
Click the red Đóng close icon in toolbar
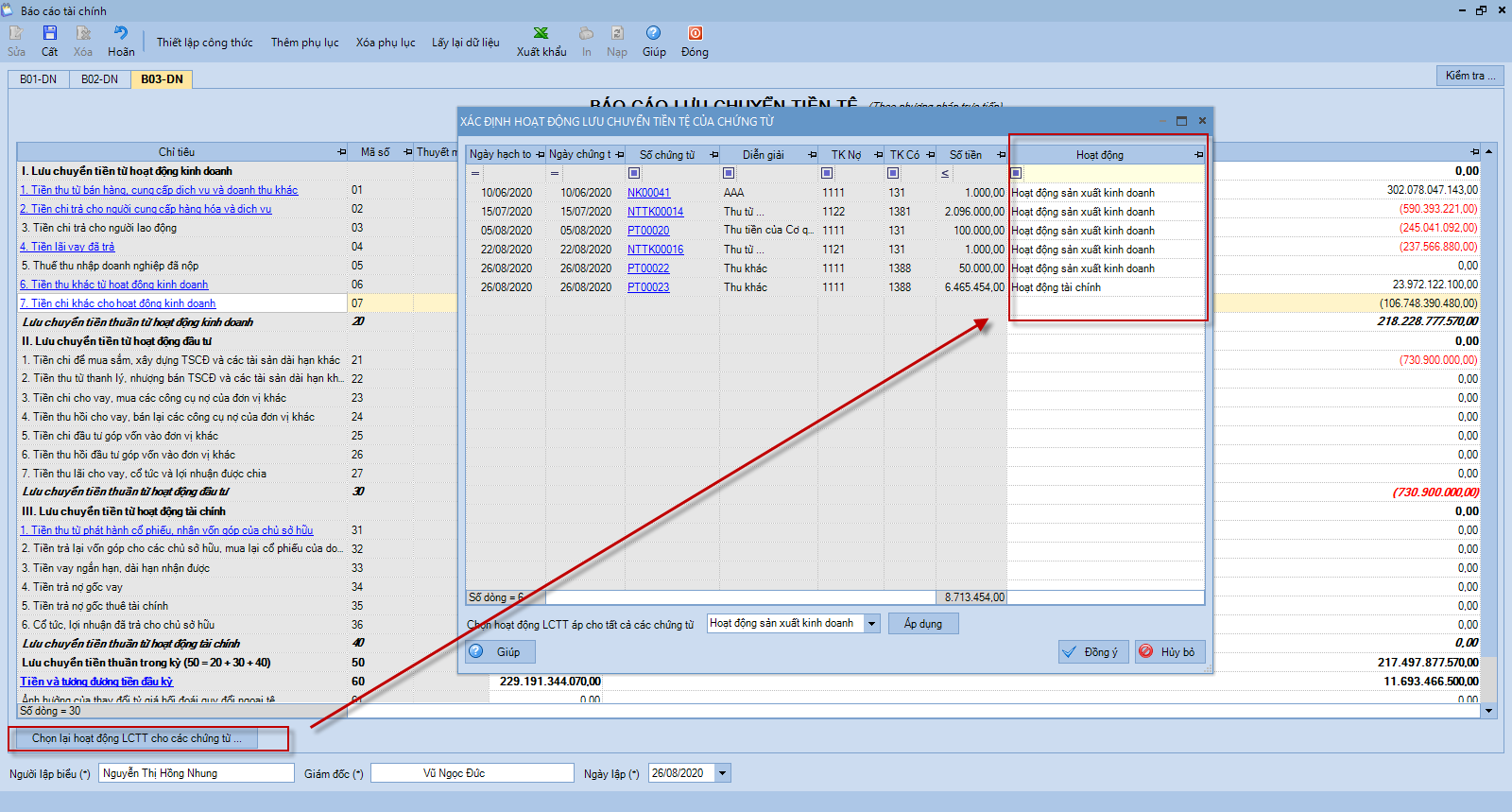pyautogui.click(x=695, y=33)
